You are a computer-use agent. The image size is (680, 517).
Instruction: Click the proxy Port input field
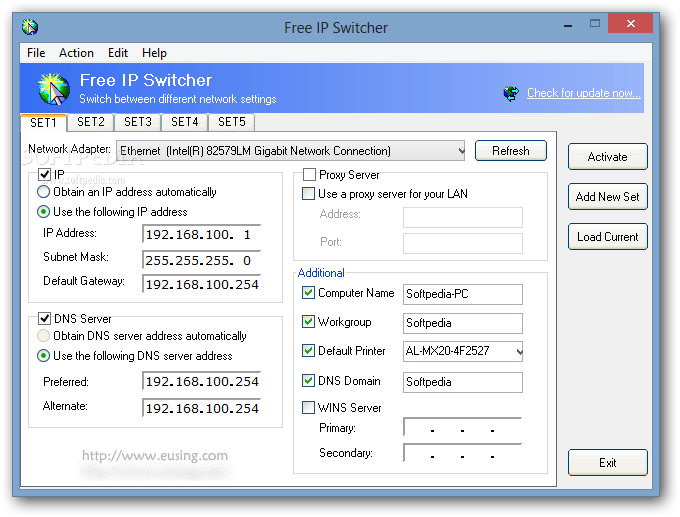pos(463,243)
